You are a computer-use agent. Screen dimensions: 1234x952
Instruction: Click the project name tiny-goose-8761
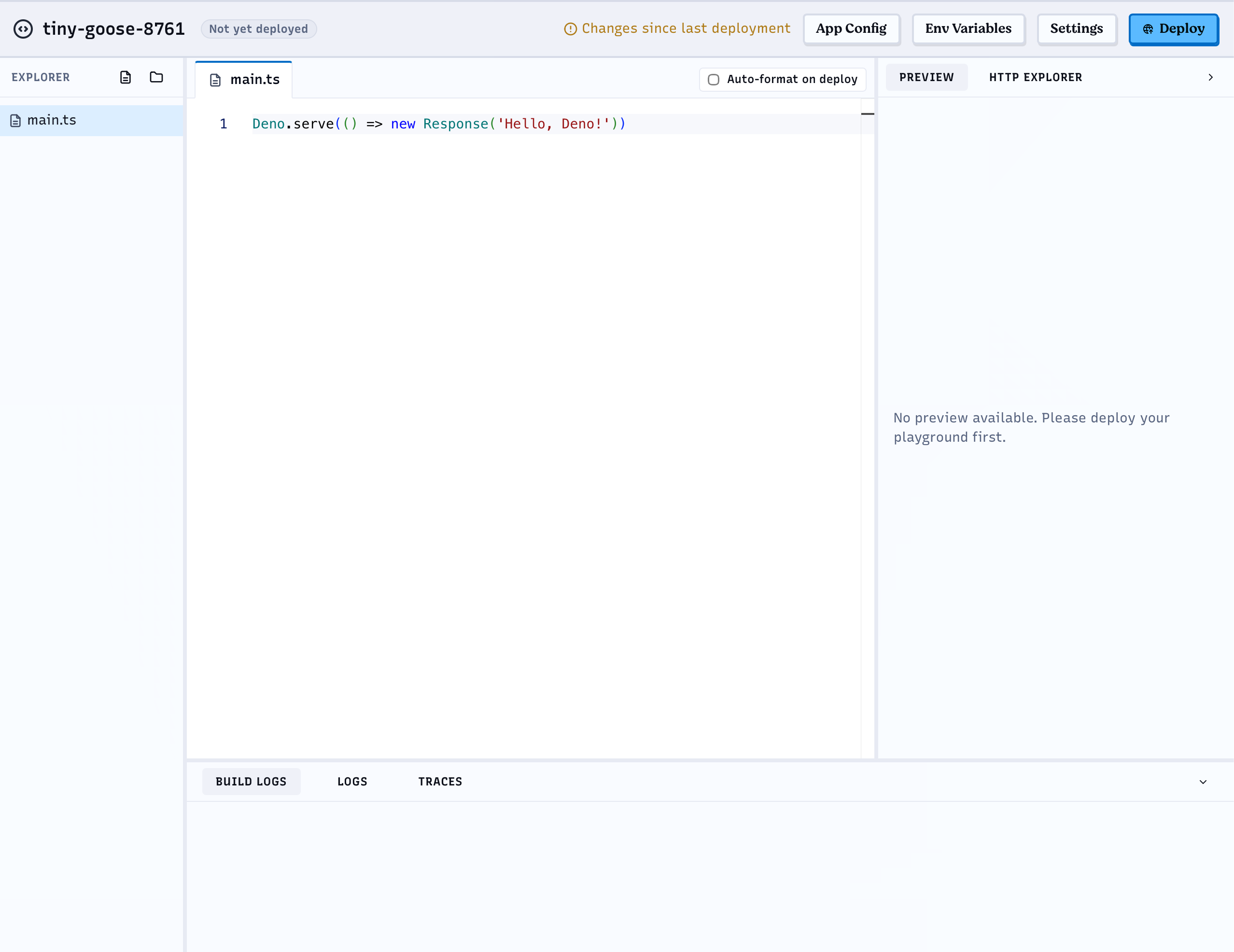(x=113, y=29)
